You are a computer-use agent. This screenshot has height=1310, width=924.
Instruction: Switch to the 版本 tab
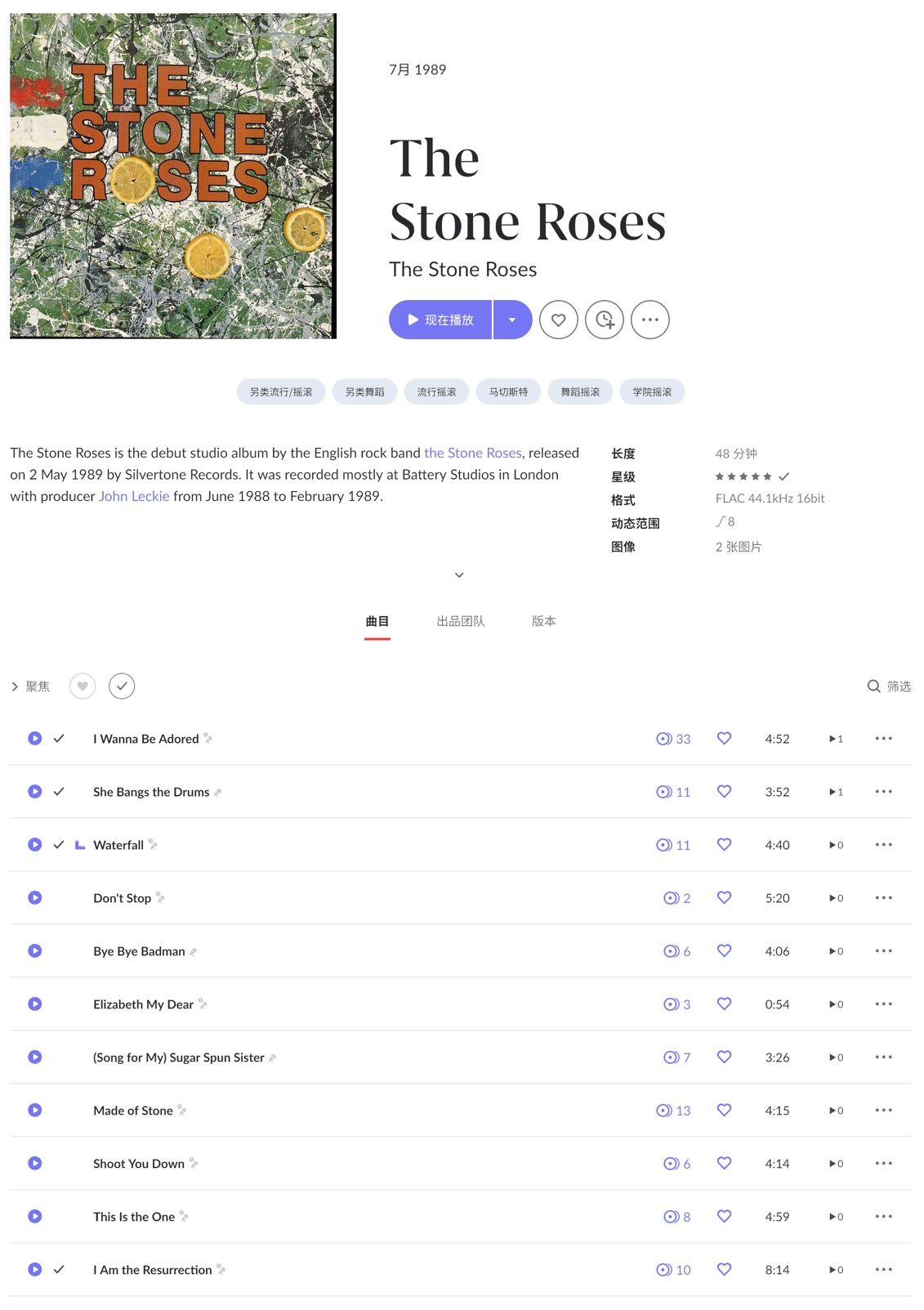coord(543,621)
